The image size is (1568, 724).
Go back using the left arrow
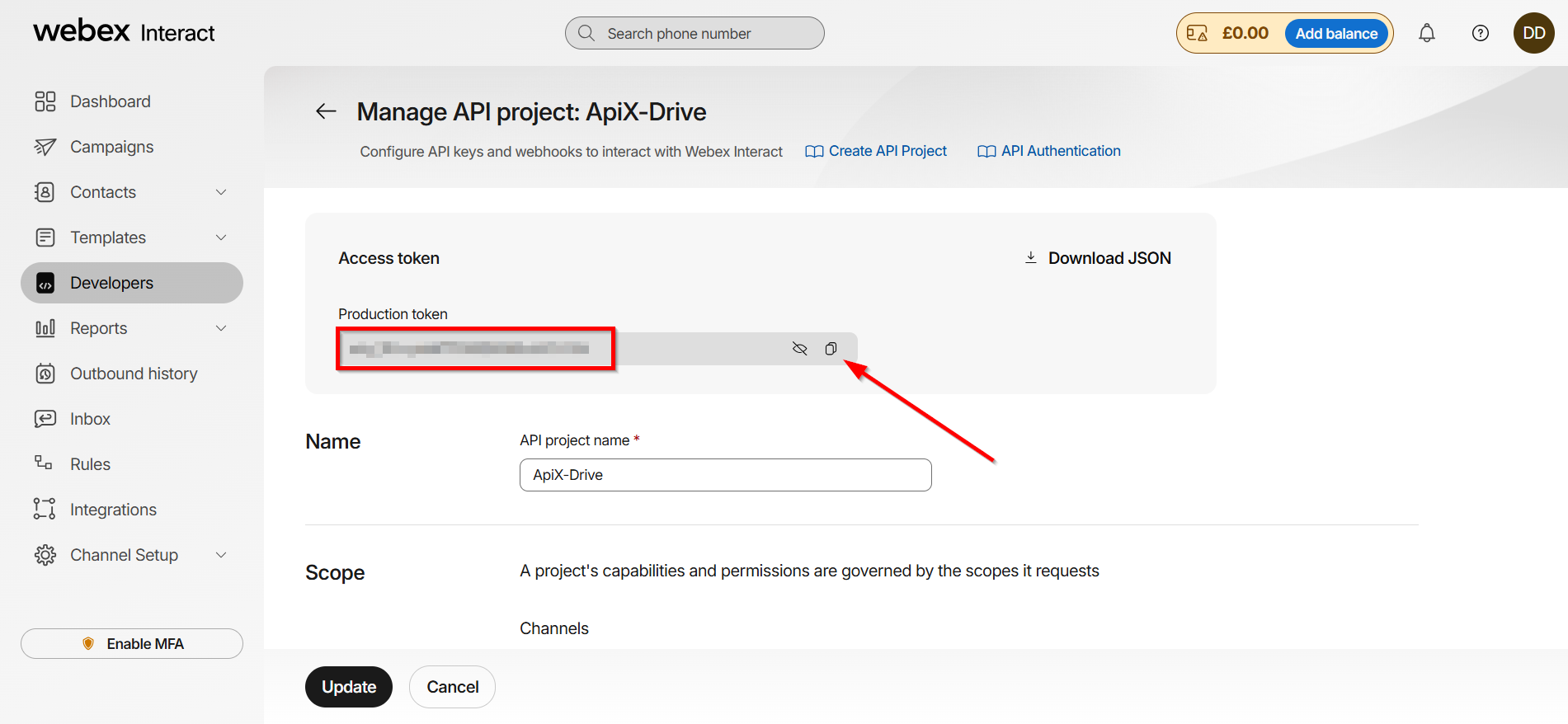327,111
